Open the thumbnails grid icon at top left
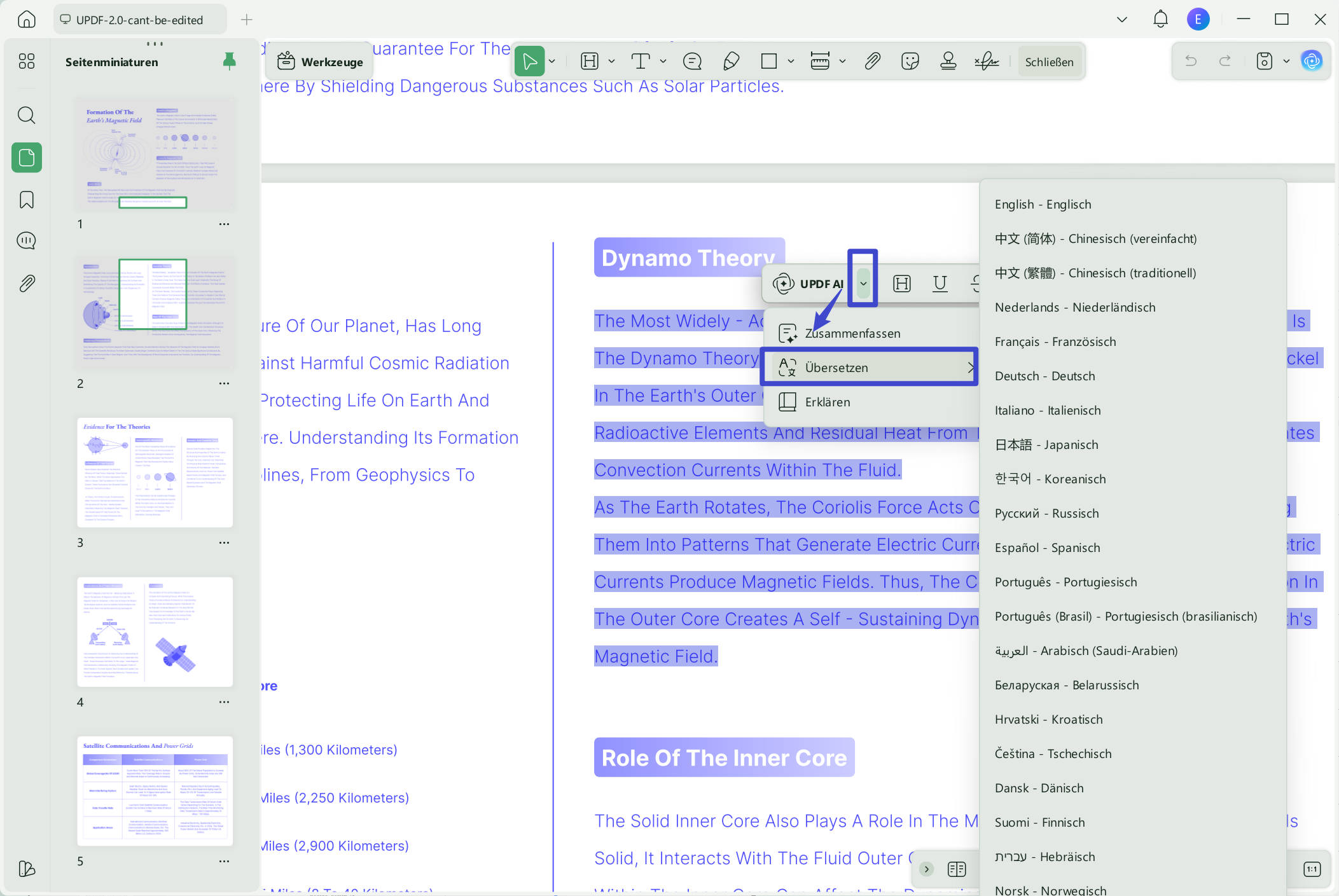Screen dimensions: 1339x896 [26, 61]
